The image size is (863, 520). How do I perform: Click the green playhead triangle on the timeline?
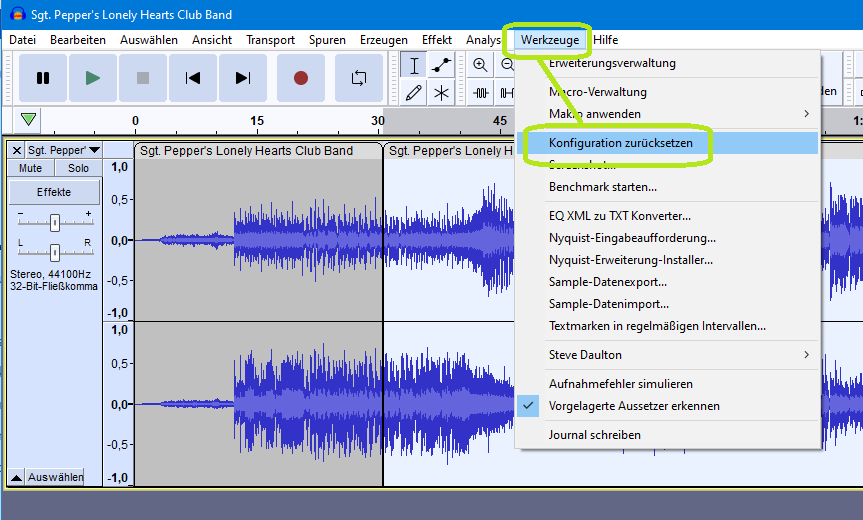28,119
